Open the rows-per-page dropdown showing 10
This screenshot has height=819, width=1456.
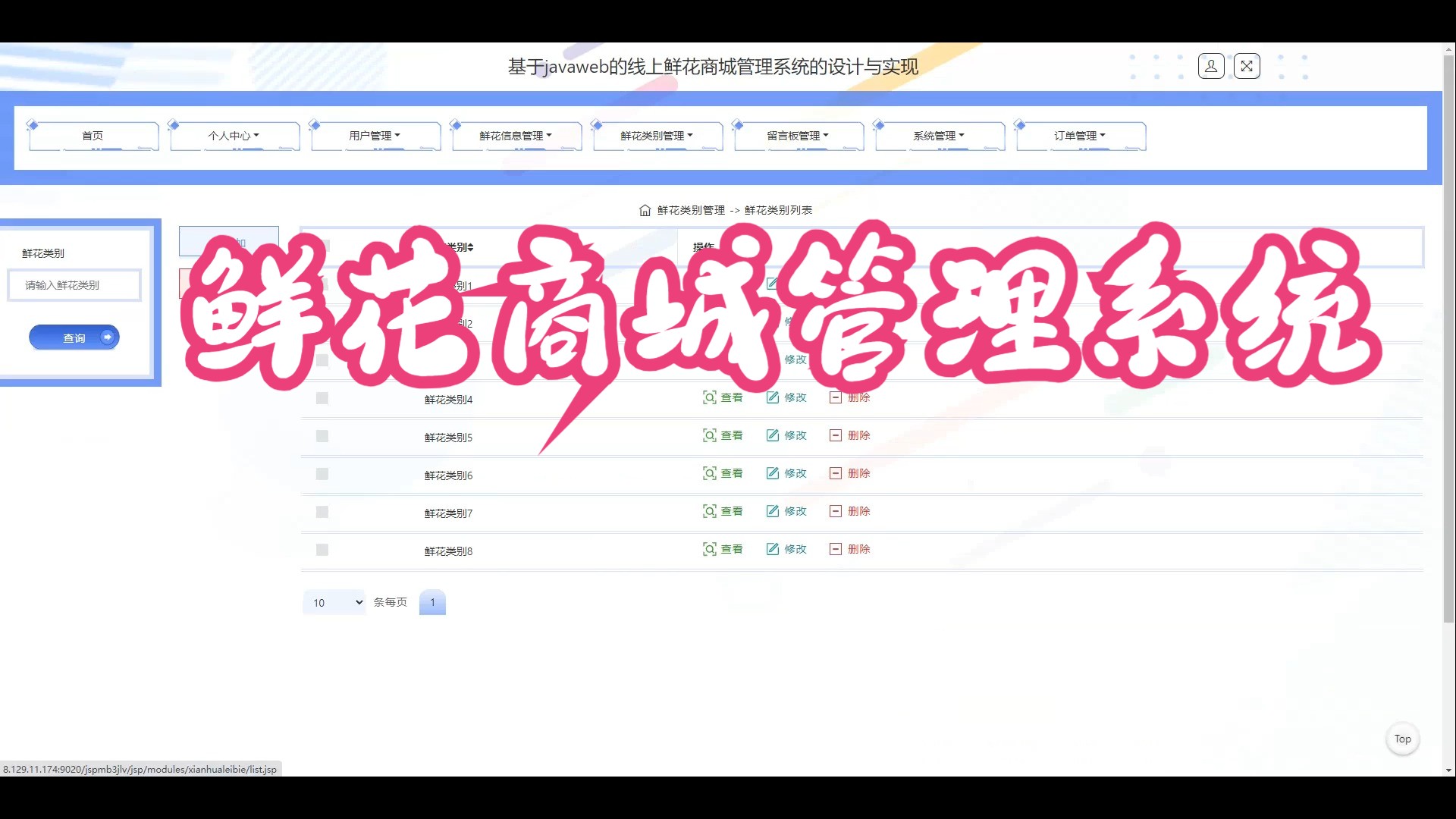click(x=334, y=602)
